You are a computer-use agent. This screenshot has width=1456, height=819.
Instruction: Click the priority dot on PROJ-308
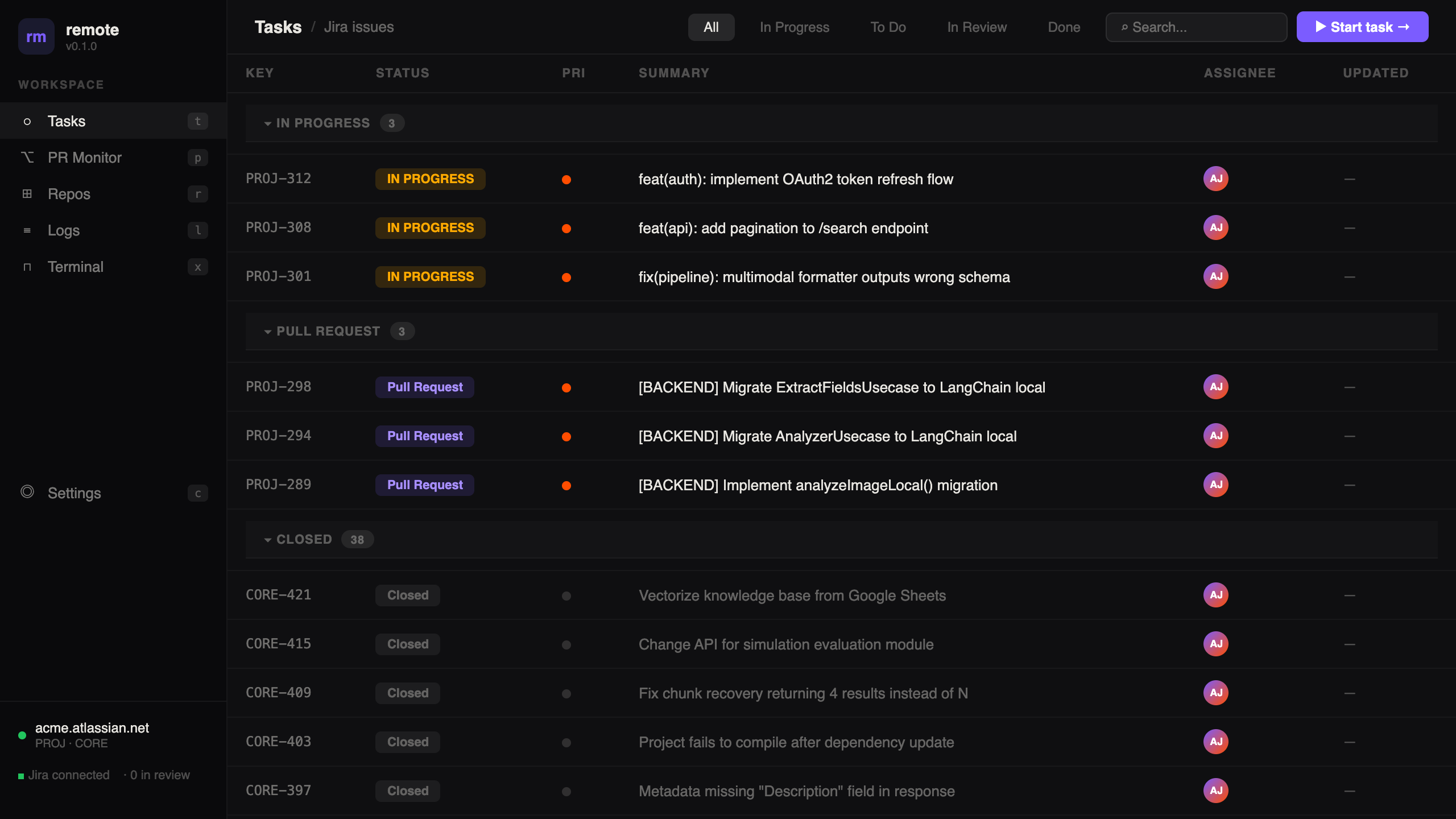pos(566,228)
